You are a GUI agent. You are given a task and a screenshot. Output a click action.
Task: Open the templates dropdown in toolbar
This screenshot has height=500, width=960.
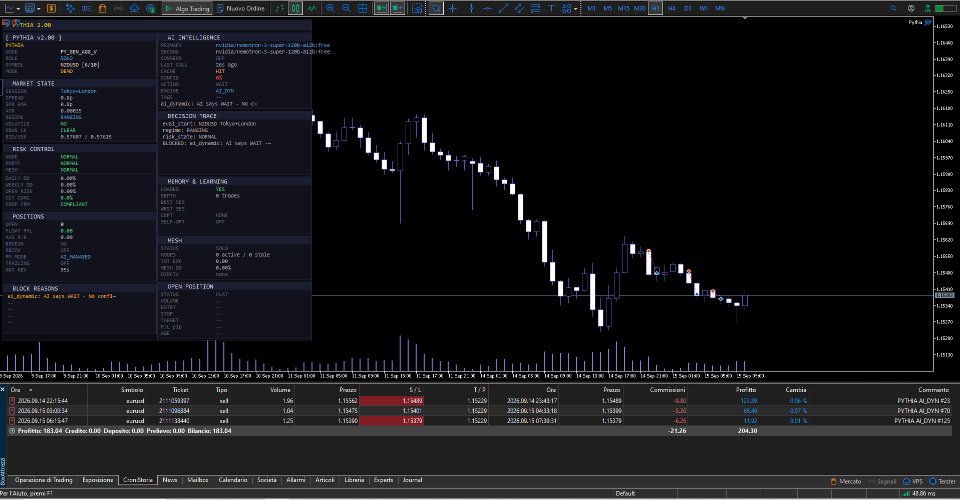[33, 9]
